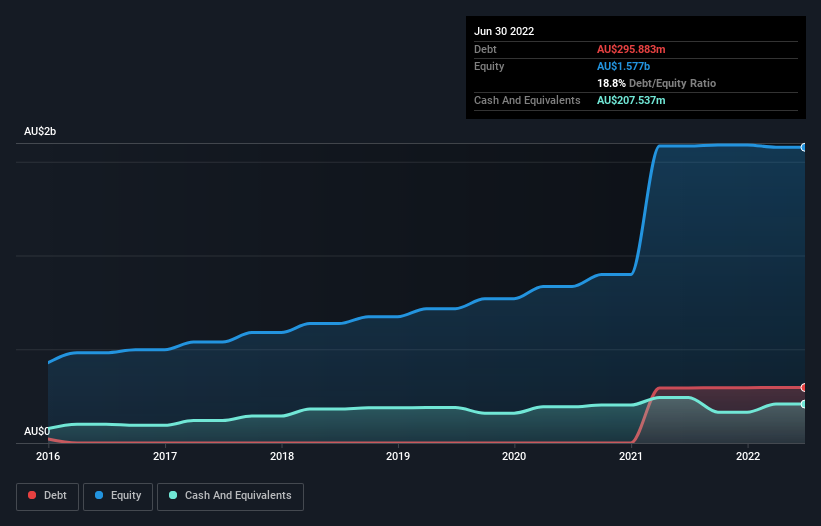
Task: Click the 2017 x-axis label
Action: tap(165, 456)
